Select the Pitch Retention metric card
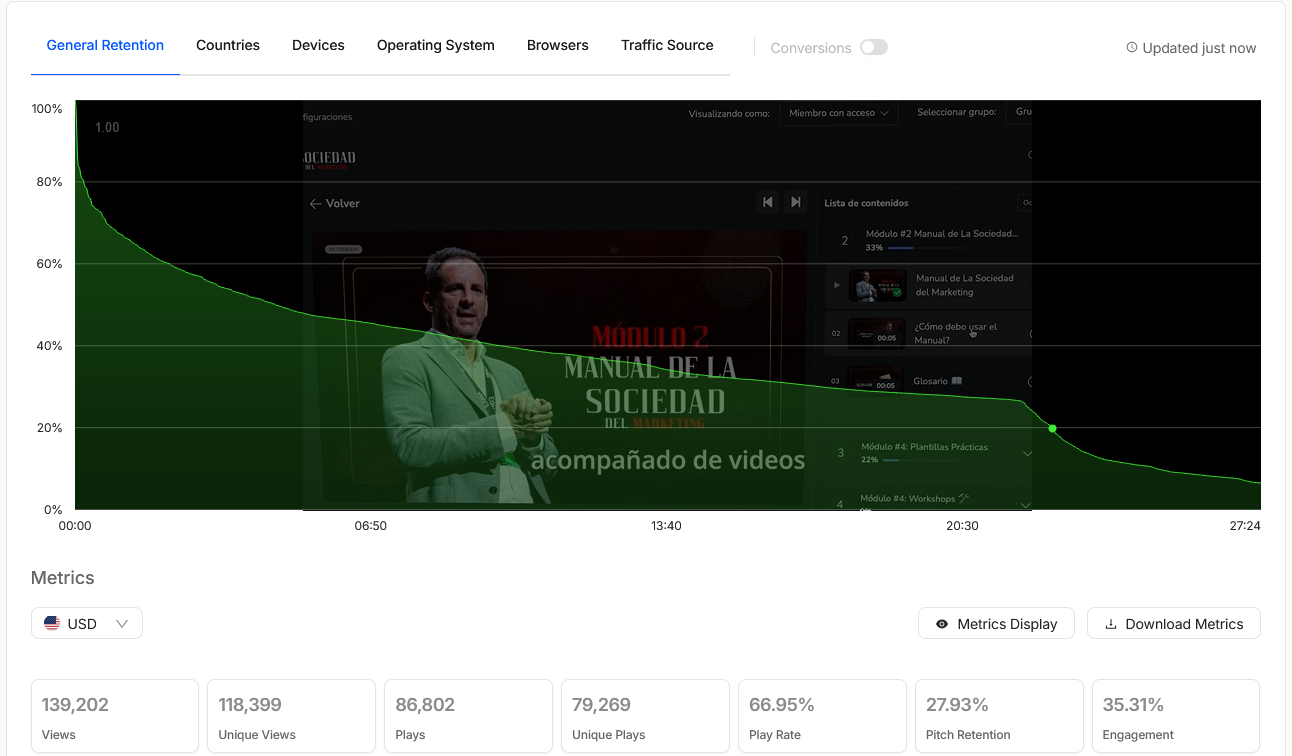Image resolution: width=1292 pixels, height=756 pixels. click(x=999, y=716)
